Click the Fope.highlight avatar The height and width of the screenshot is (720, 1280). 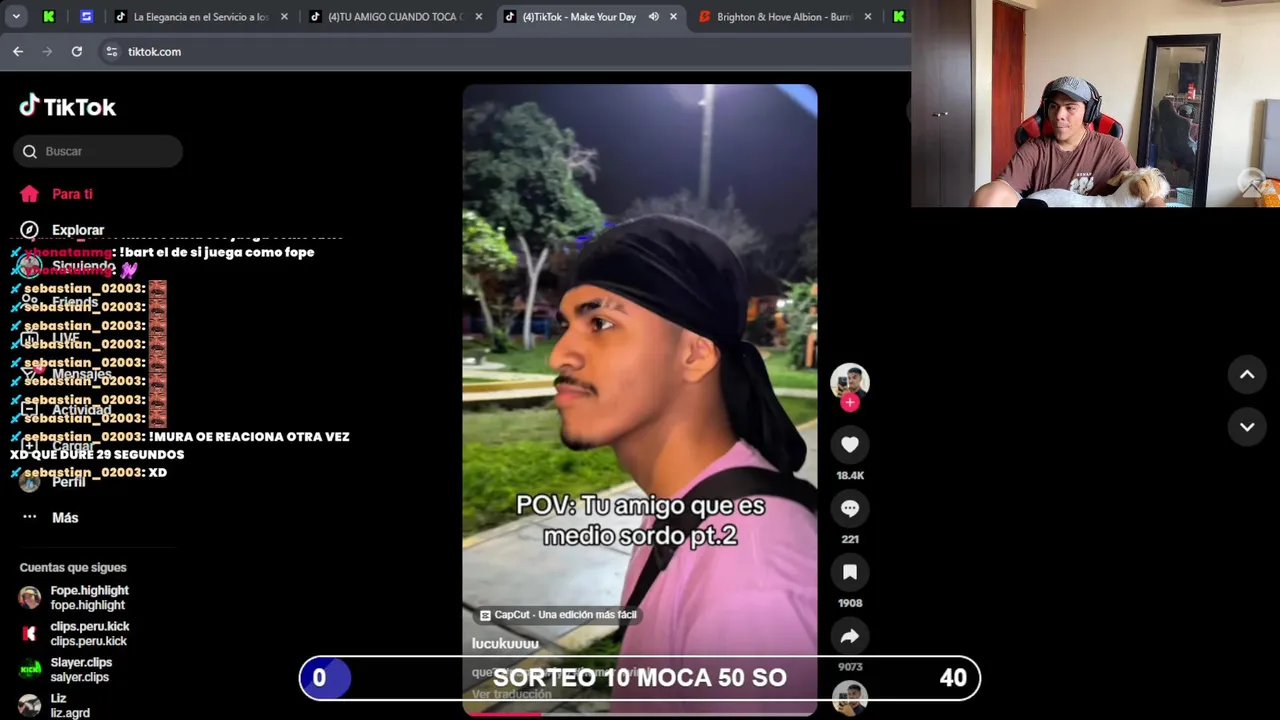coord(30,598)
